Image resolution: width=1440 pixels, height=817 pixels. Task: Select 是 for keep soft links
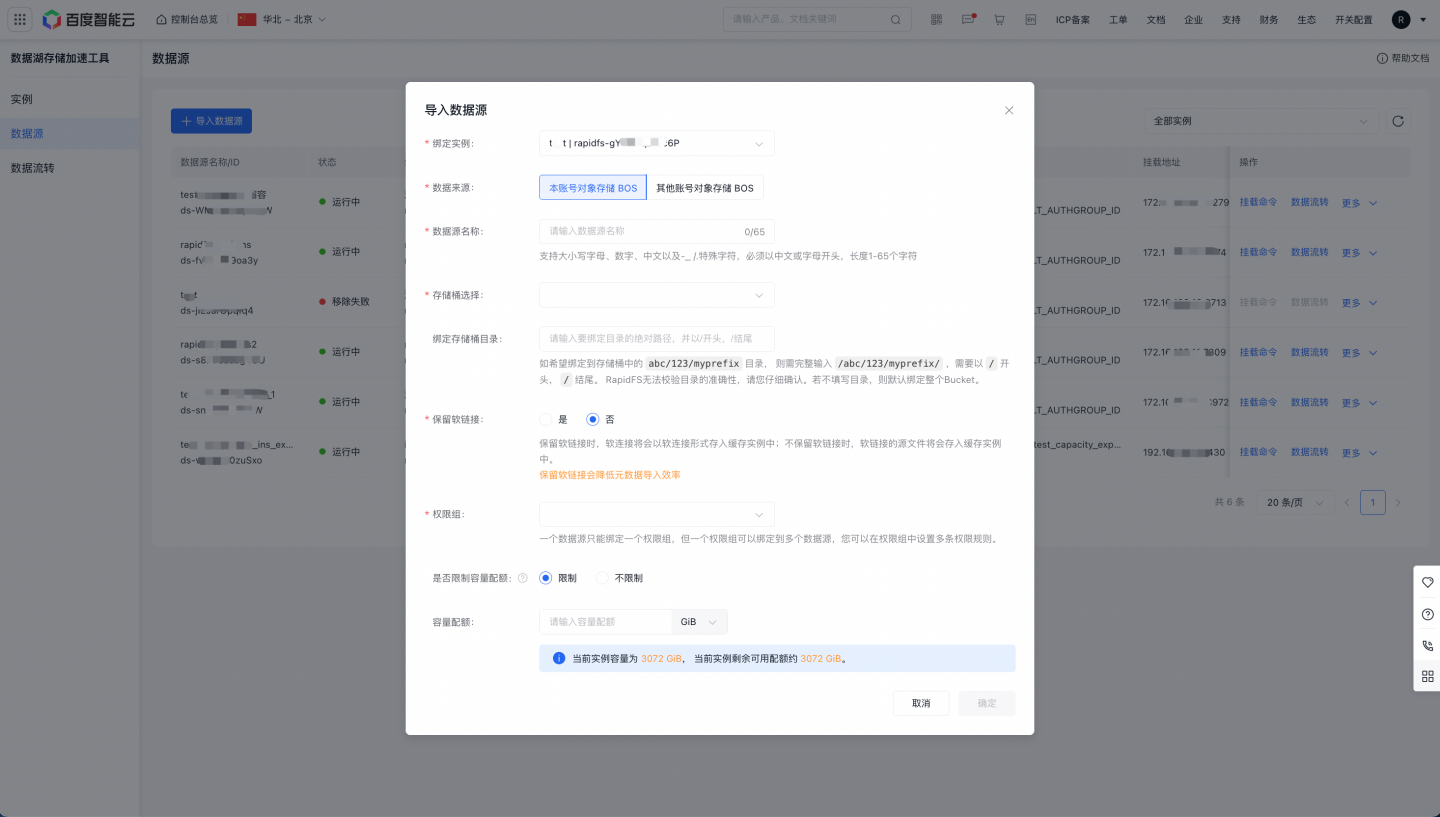click(546, 419)
